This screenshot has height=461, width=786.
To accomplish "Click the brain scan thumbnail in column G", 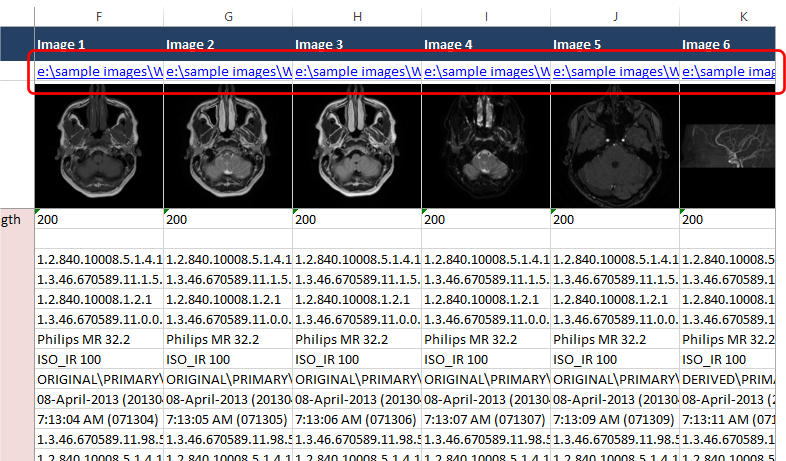I will [228, 150].
